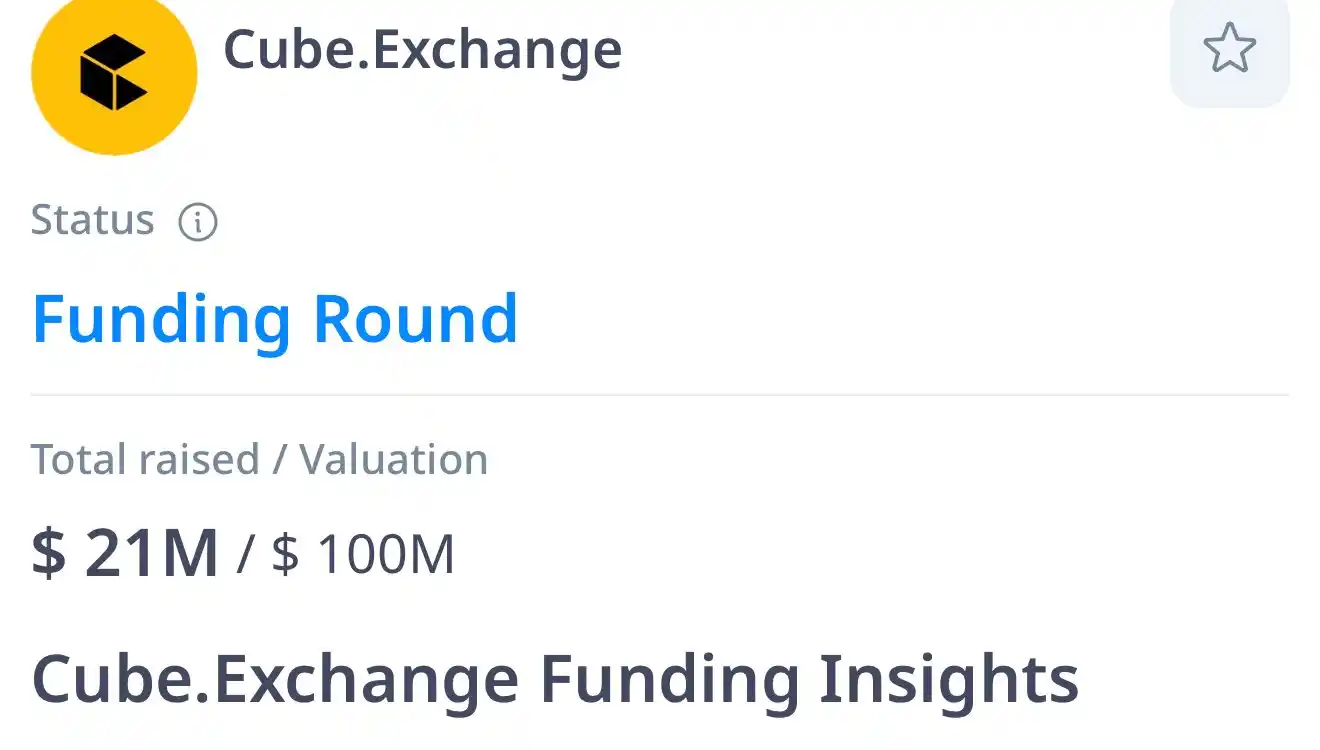Screen dimensions: 1320x750
Task: Click the circled i information icon
Action: coord(197,221)
